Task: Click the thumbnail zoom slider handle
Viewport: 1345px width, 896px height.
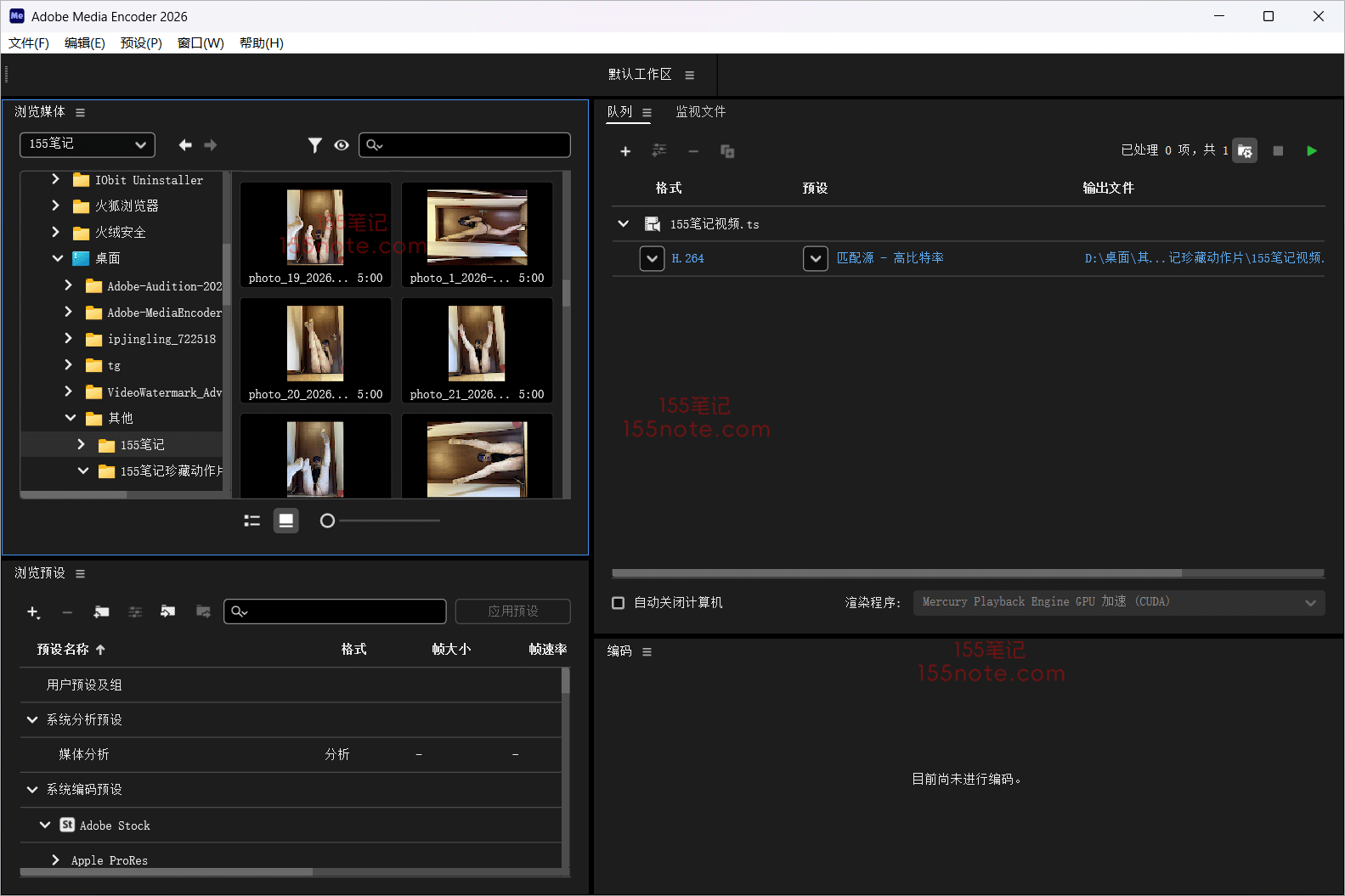Action: (x=327, y=521)
